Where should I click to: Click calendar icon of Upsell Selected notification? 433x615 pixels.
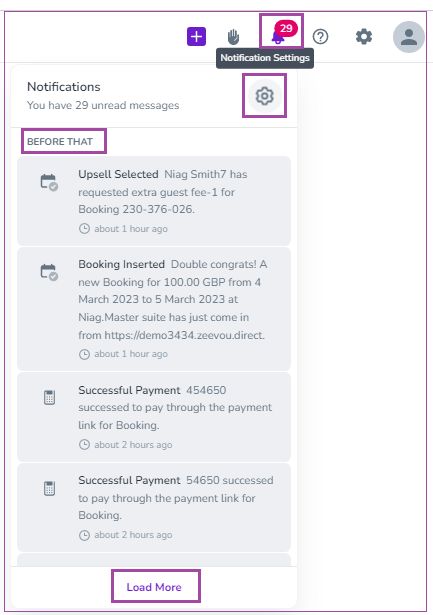coord(49,182)
